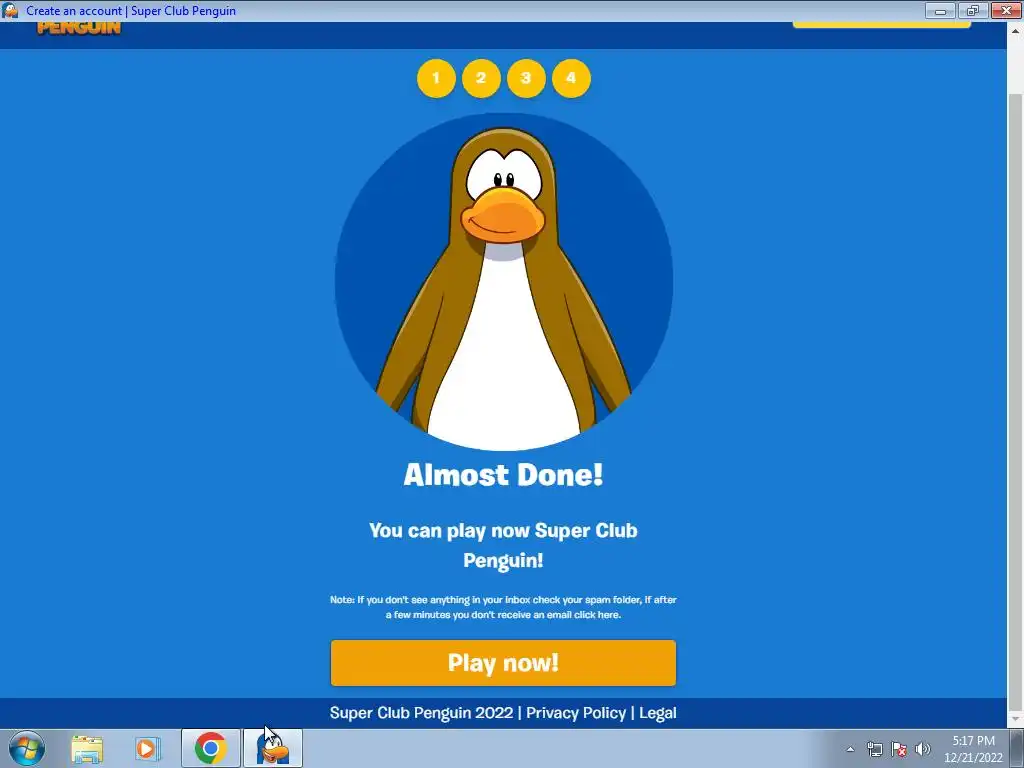
Task: Click the step 3 circle
Action: pos(526,78)
